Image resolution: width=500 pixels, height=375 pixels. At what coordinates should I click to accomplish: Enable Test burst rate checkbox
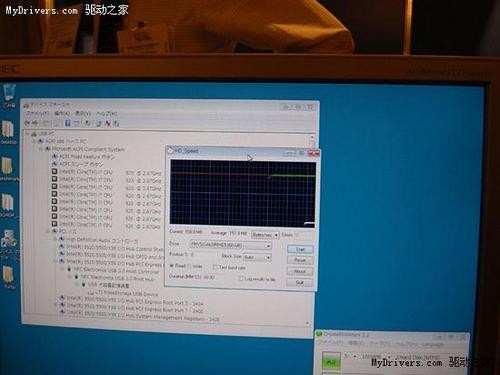click(x=215, y=267)
